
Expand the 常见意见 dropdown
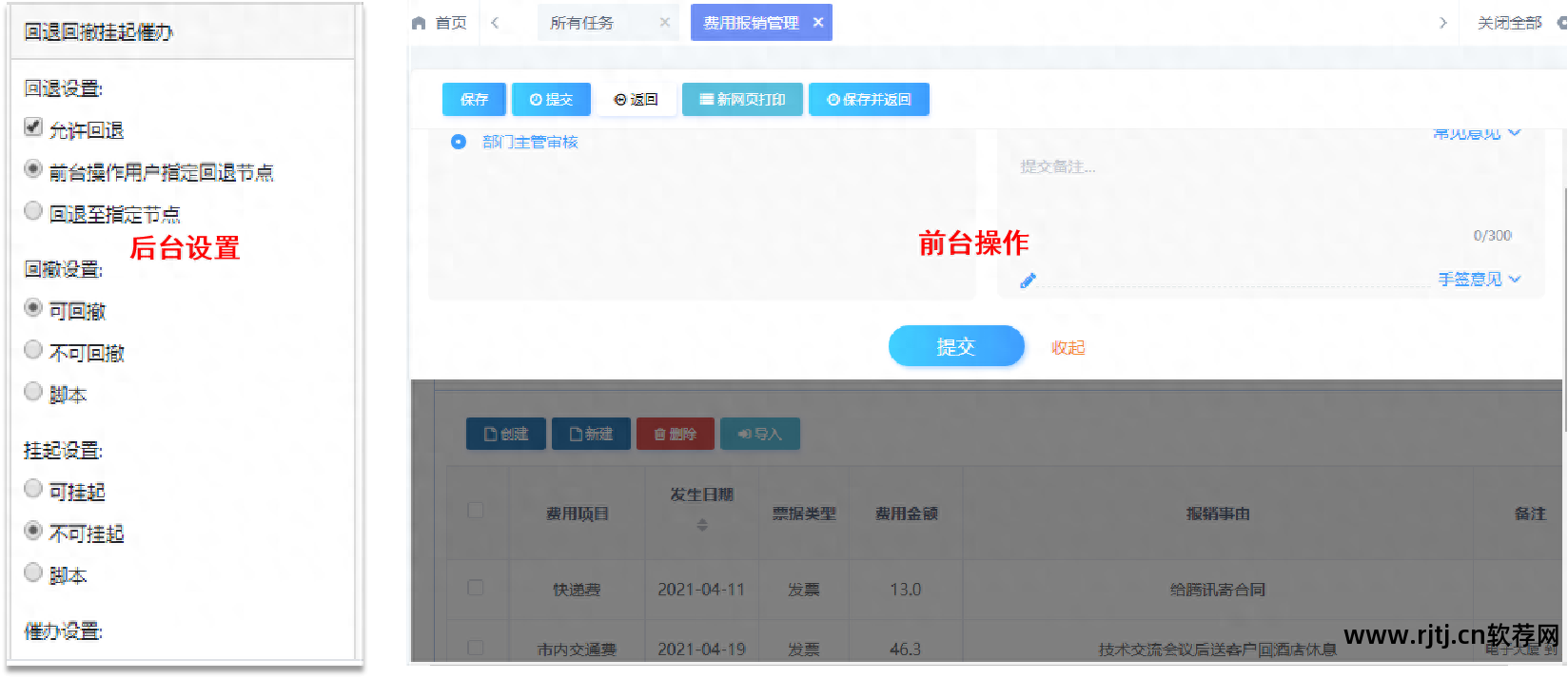pos(1477,133)
